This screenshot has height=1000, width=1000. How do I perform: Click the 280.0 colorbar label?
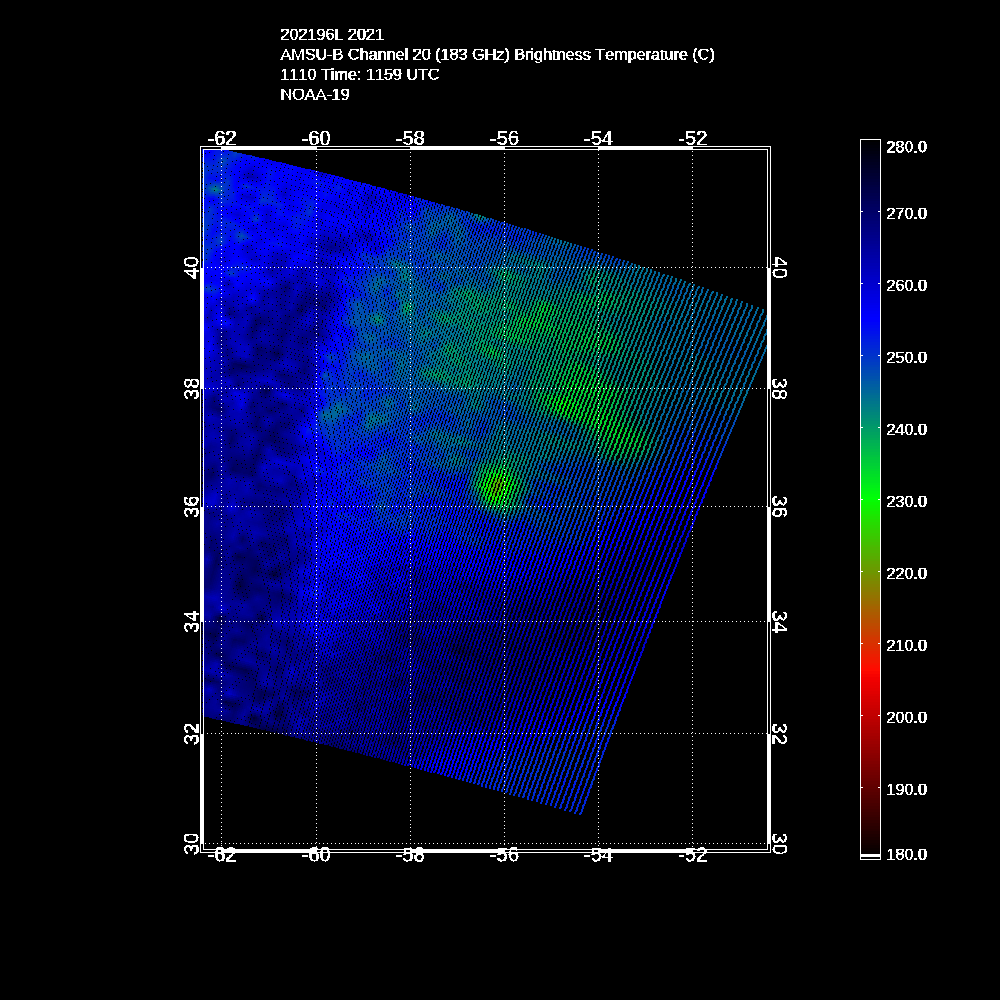(907, 146)
